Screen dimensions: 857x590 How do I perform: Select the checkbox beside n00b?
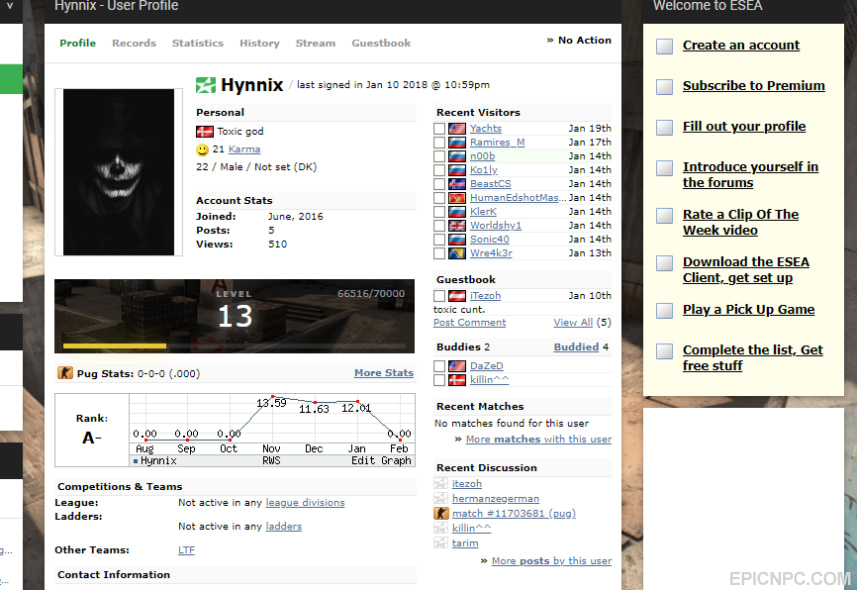click(x=439, y=156)
